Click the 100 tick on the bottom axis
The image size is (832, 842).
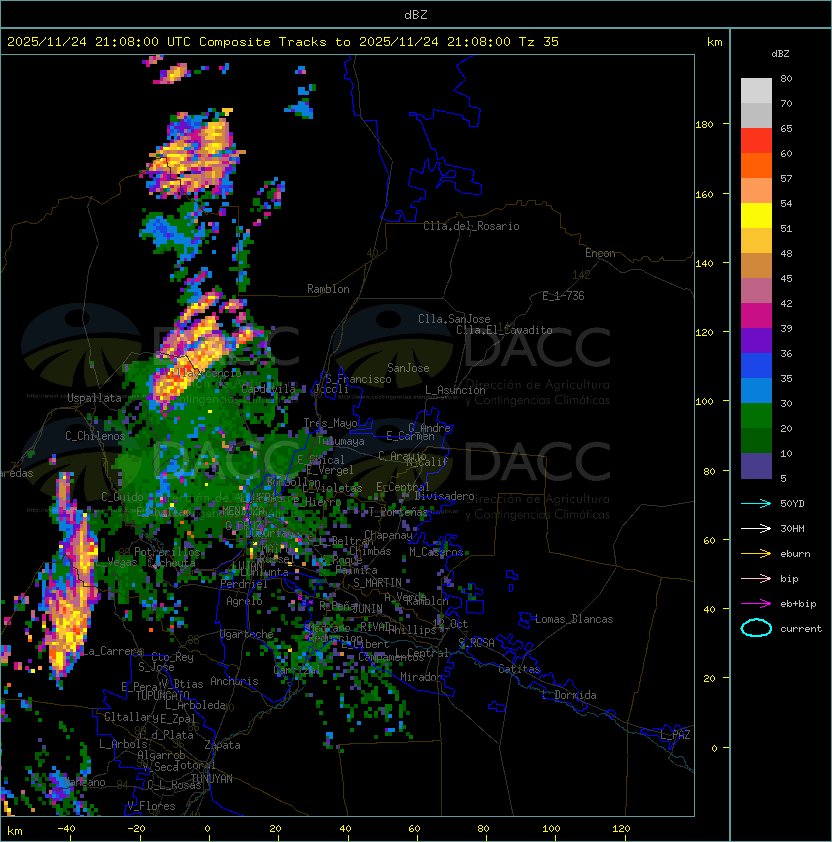[552, 829]
